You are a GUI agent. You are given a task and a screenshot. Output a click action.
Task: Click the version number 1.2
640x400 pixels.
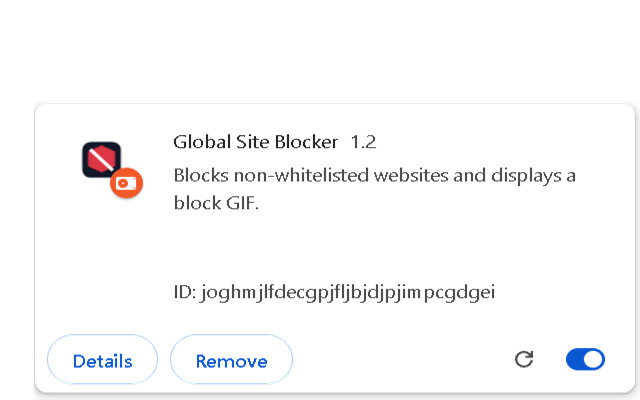click(x=363, y=142)
